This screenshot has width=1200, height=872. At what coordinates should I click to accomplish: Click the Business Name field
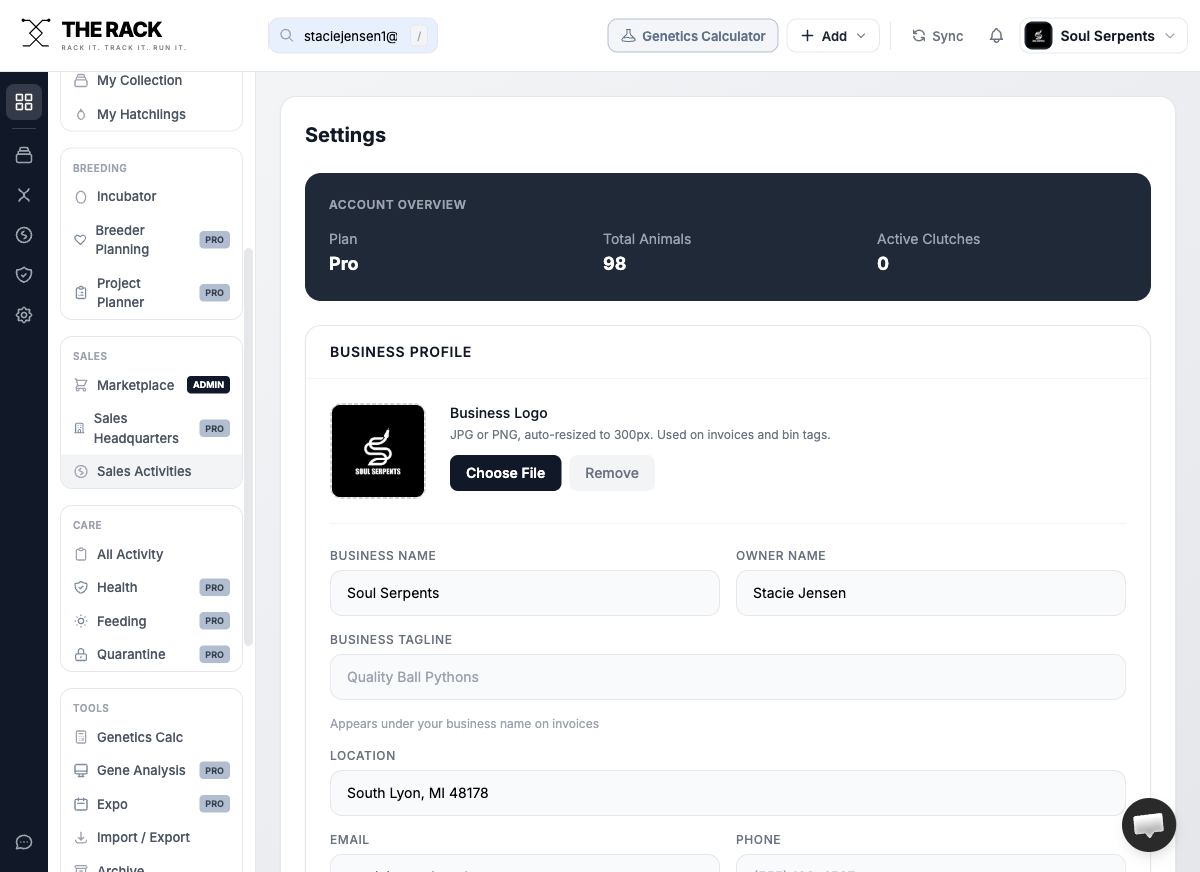point(525,593)
